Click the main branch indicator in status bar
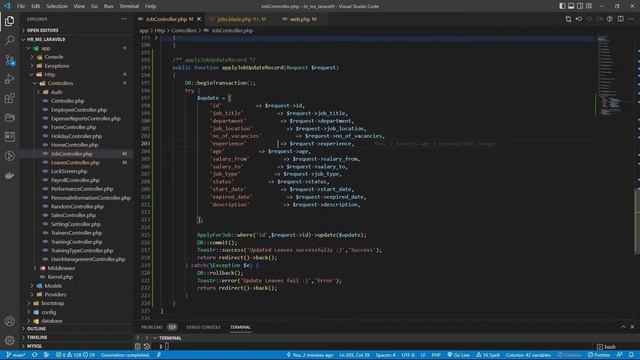Image resolution: width=640 pixels, height=360 pixels. pyautogui.click(x=16, y=355)
